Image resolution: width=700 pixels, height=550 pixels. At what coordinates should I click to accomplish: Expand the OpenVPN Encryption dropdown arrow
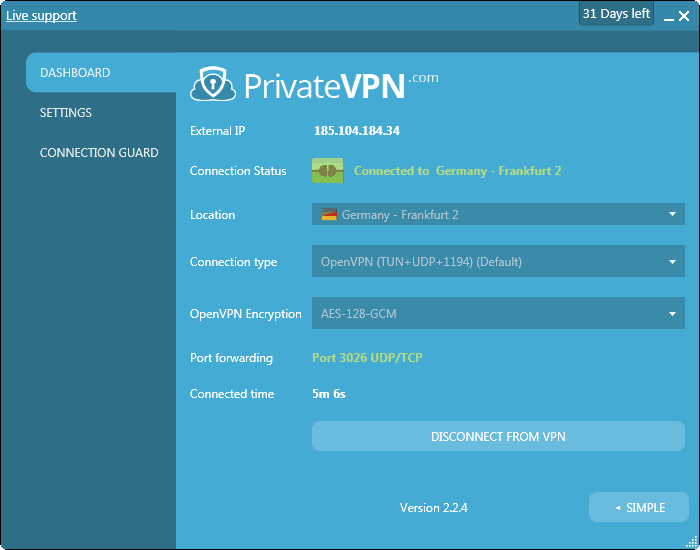pyautogui.click(x=672, y=314)
